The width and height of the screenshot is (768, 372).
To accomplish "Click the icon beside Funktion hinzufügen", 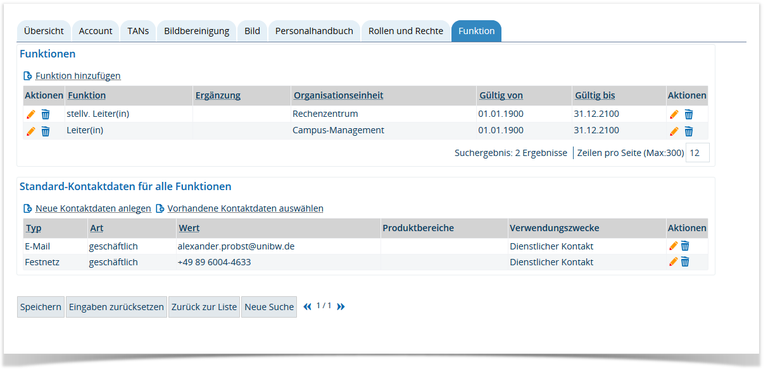I will coord(28,76).
